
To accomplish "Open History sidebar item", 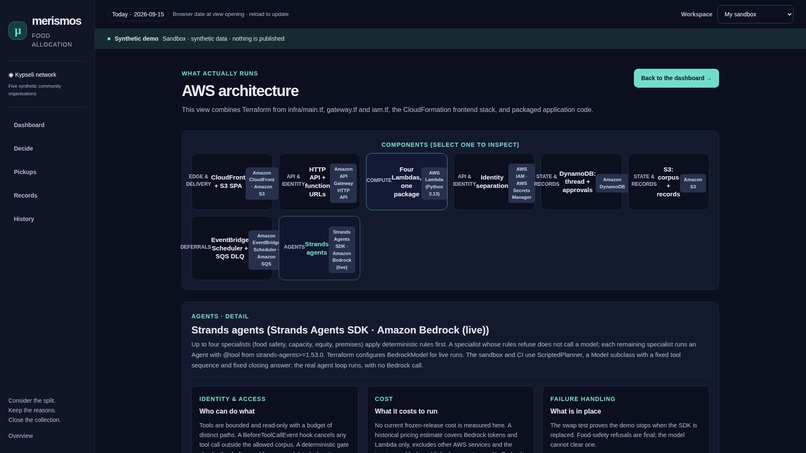I will pyautogui.click(x=24, y=219).
